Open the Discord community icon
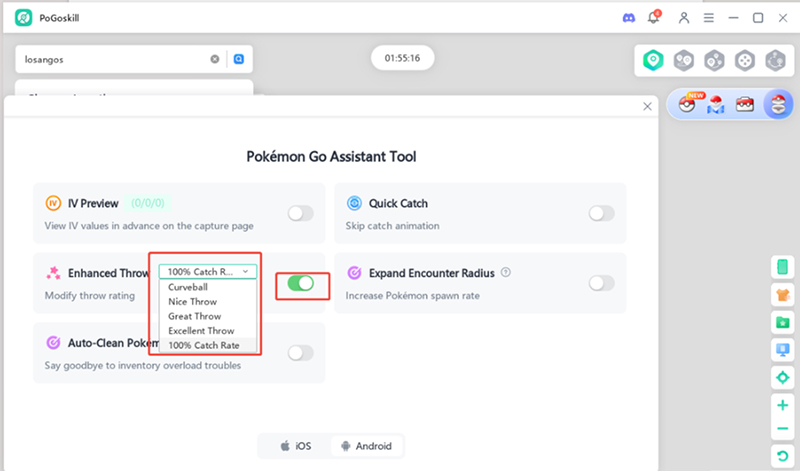 point(629,18)
